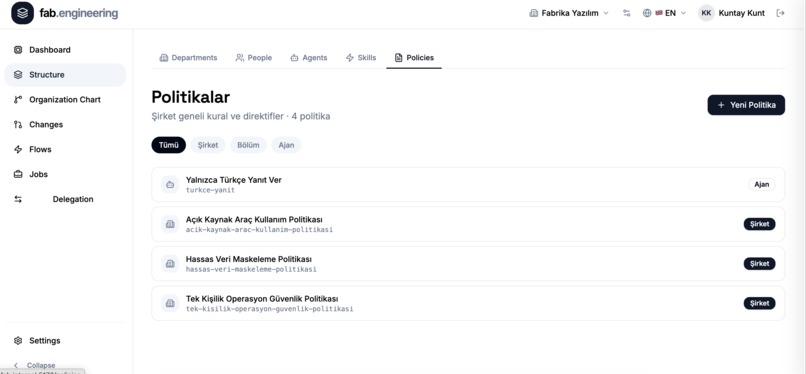Image resolution: width=806 pixels, height=374 pixels.
Task: Open the Fabrika Yazılım organization dropdown
Action: click(569, 13)
